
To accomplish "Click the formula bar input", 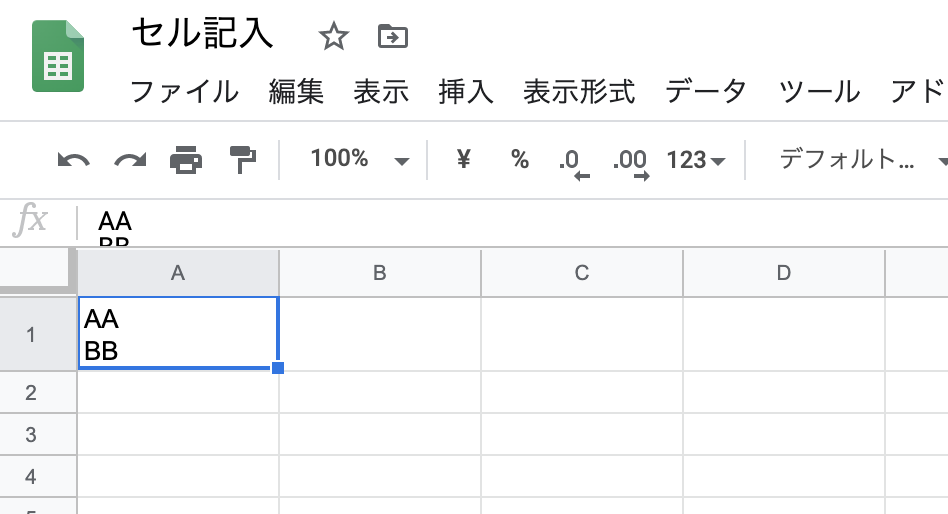I will 500,222.
